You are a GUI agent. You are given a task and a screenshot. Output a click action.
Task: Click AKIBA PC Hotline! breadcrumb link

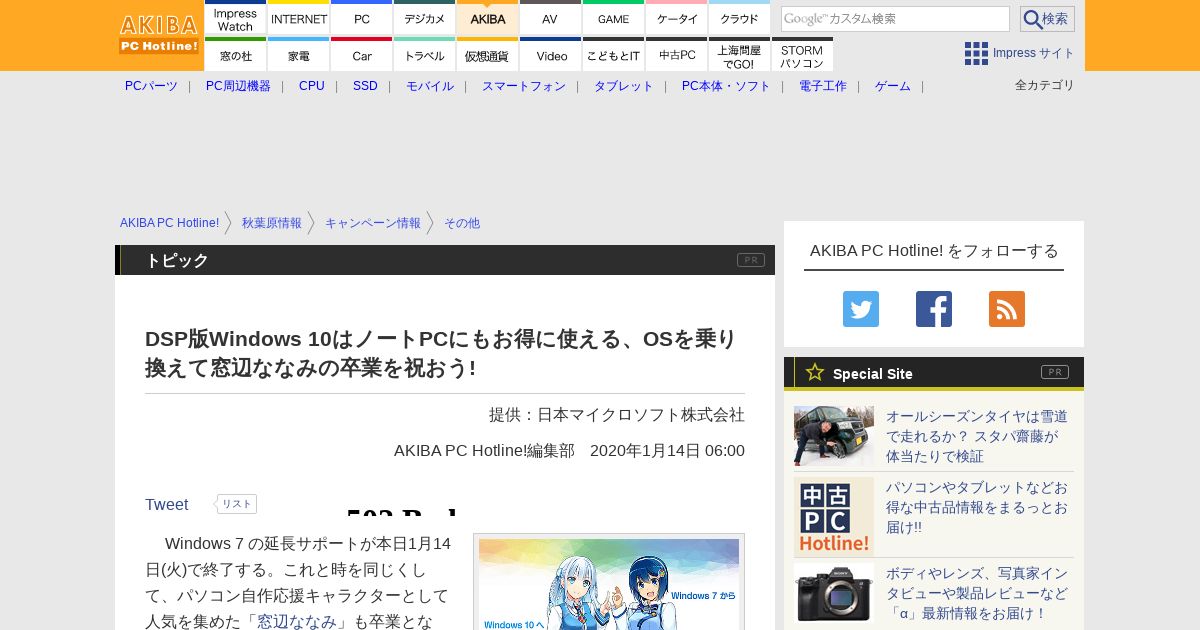(x=170, y=223)
